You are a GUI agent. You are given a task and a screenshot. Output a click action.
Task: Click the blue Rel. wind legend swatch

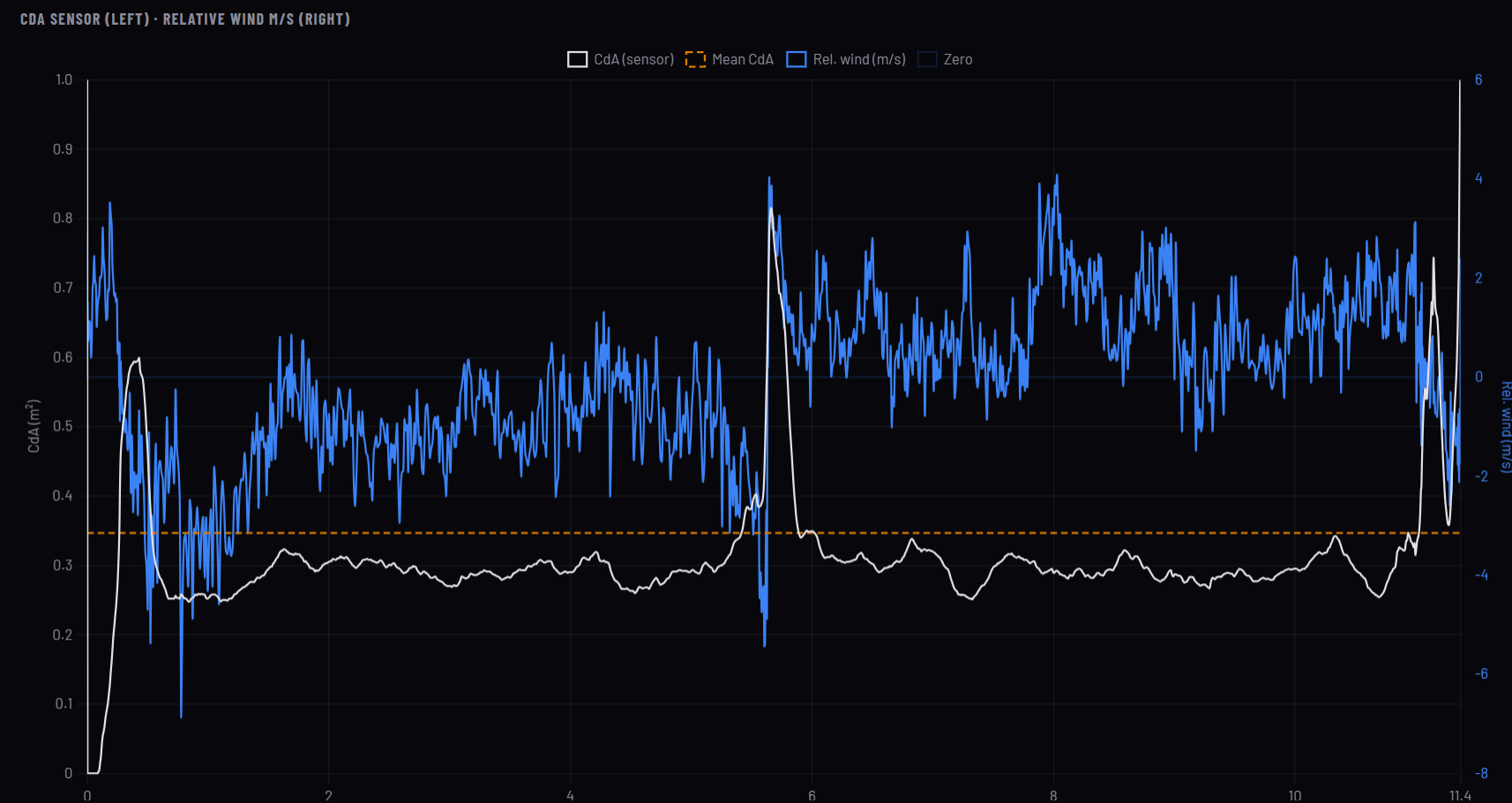(x=797, y=59)
